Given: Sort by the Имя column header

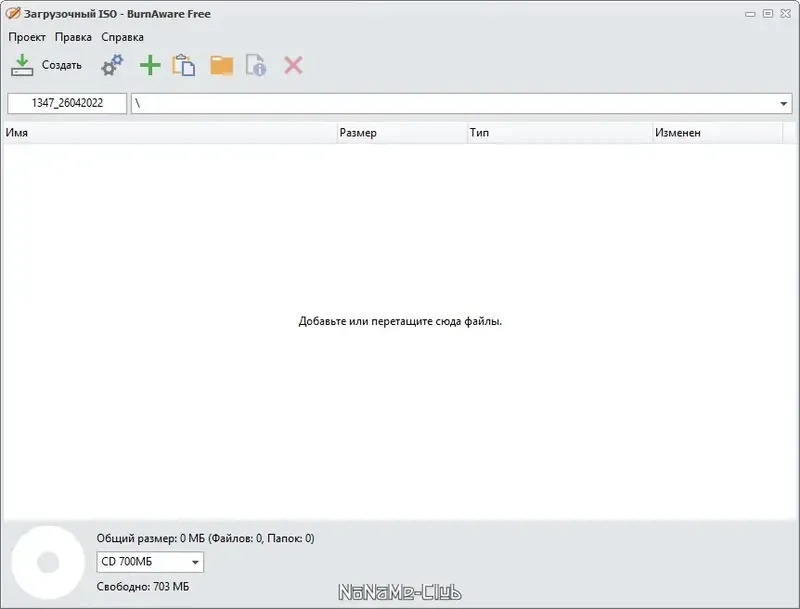Looking at the screenshot, I should click(170, 133).
